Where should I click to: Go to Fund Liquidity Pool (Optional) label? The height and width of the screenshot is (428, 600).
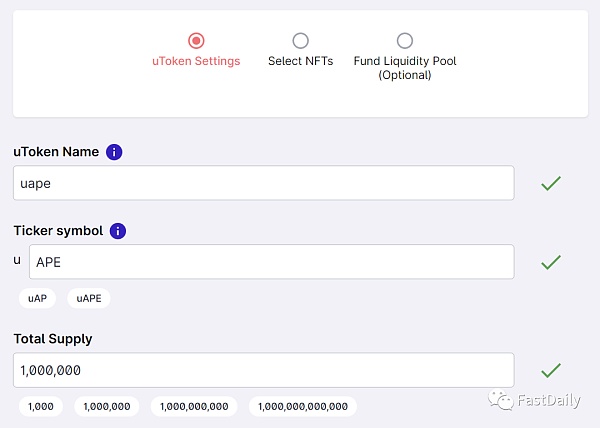pyautogui.click(x=404, y=68)
